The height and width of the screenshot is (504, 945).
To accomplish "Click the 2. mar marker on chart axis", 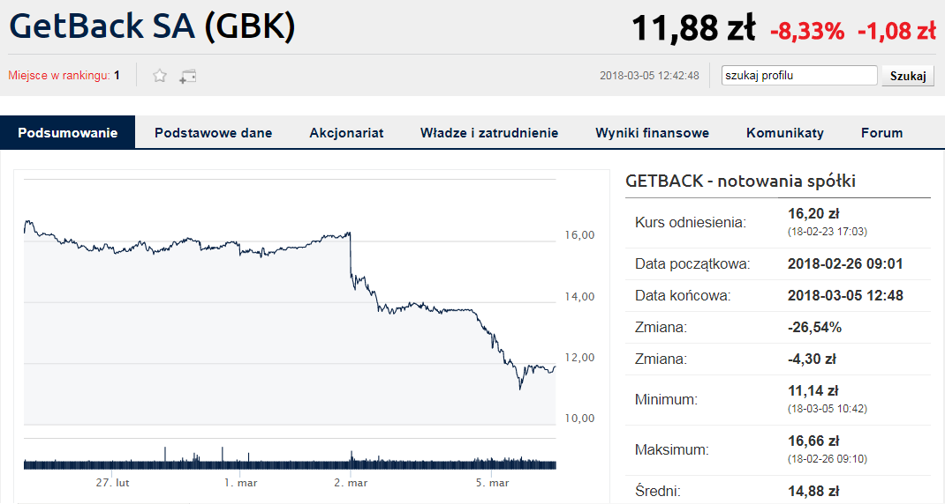I will pos(351,482).
